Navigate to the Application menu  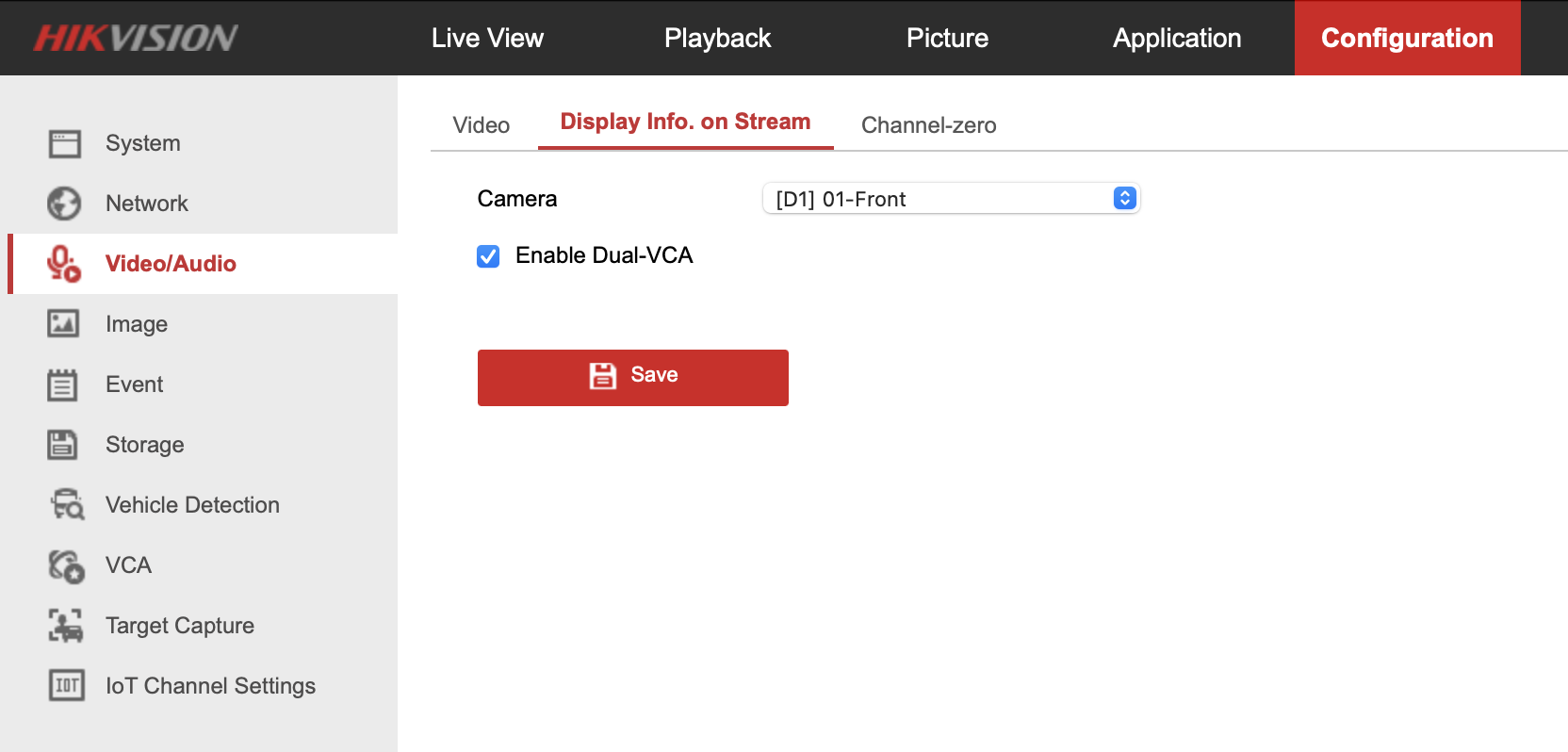point(1177,38)
